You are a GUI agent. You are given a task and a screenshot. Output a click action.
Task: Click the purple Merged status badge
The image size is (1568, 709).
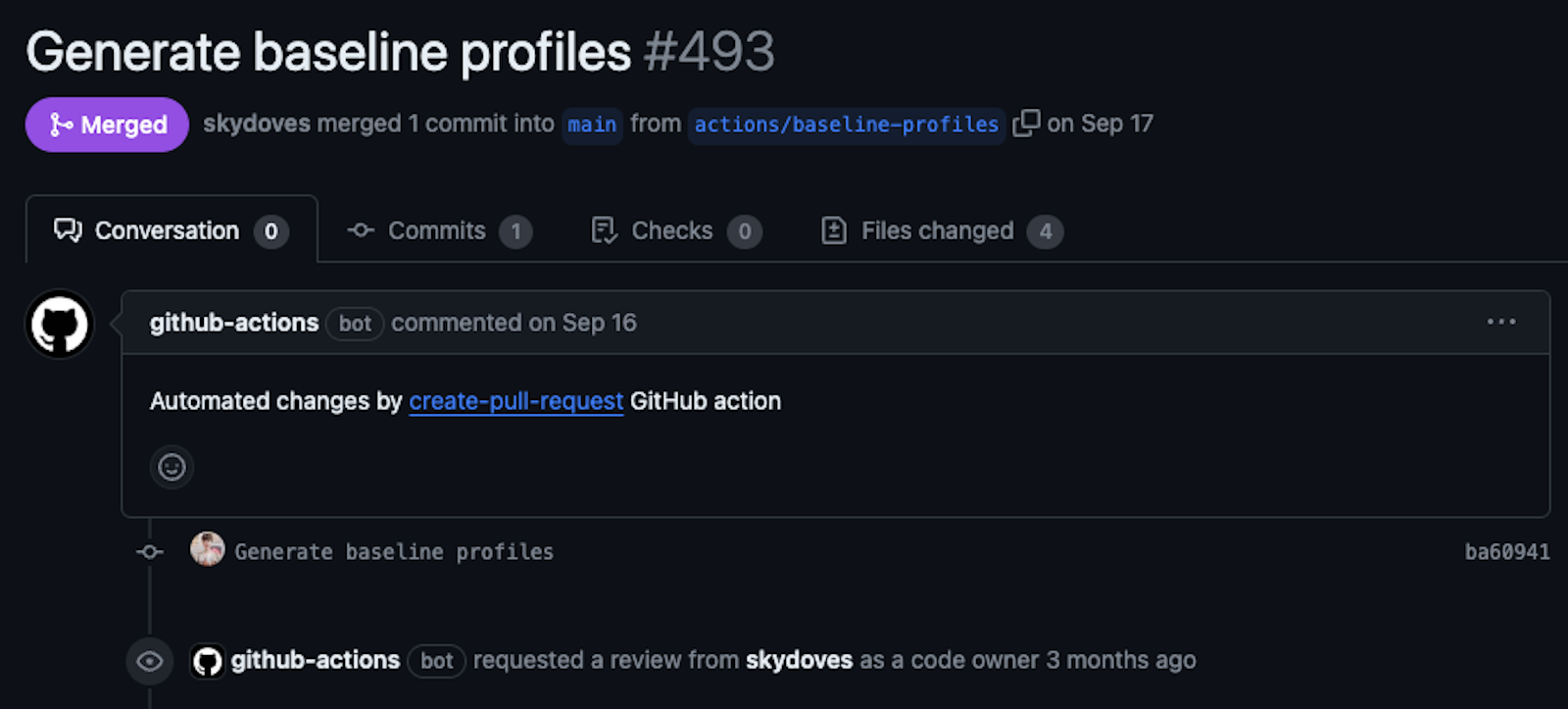pos(107,125)
